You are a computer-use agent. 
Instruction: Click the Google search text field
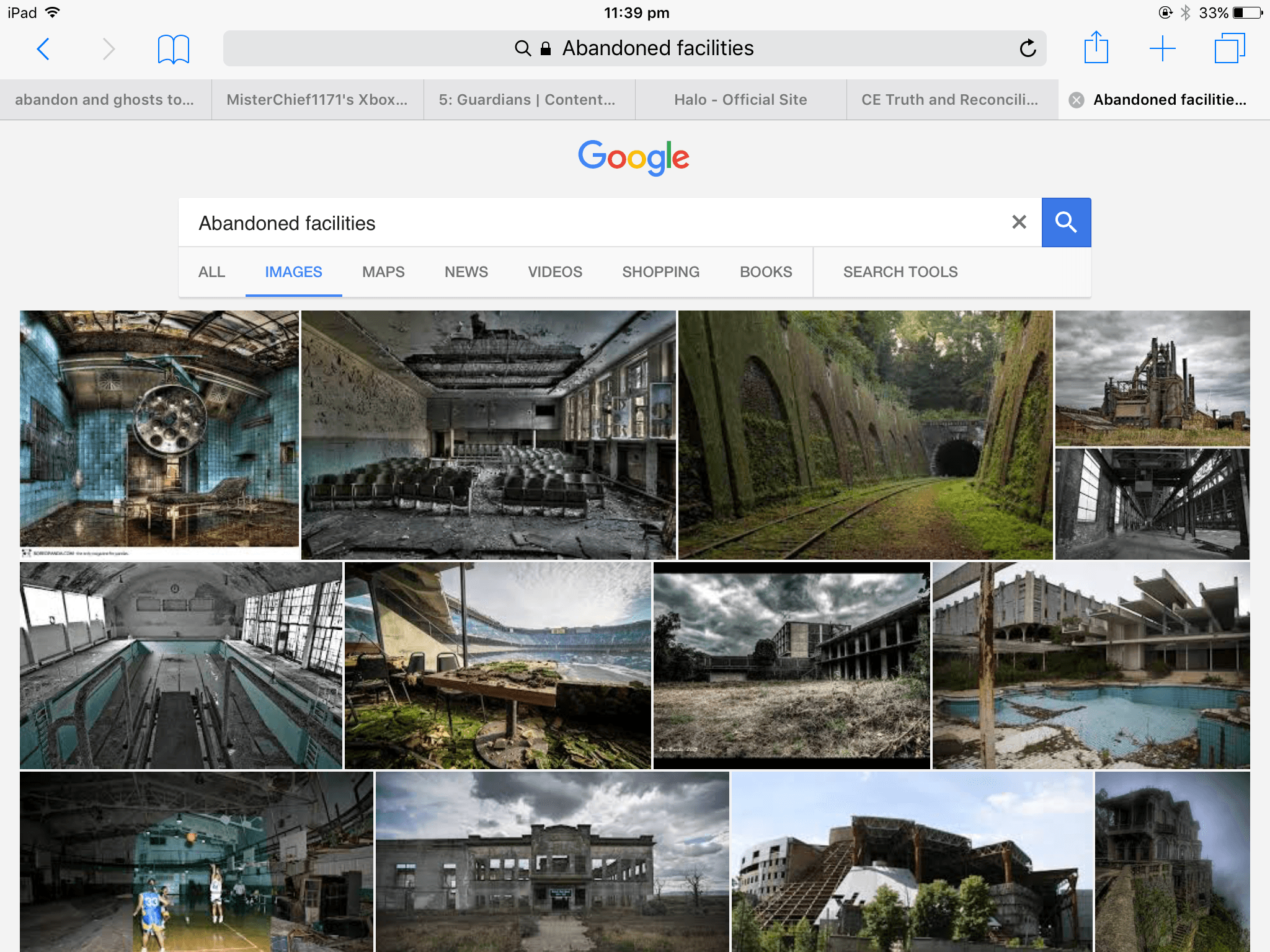tap(595, 223)
